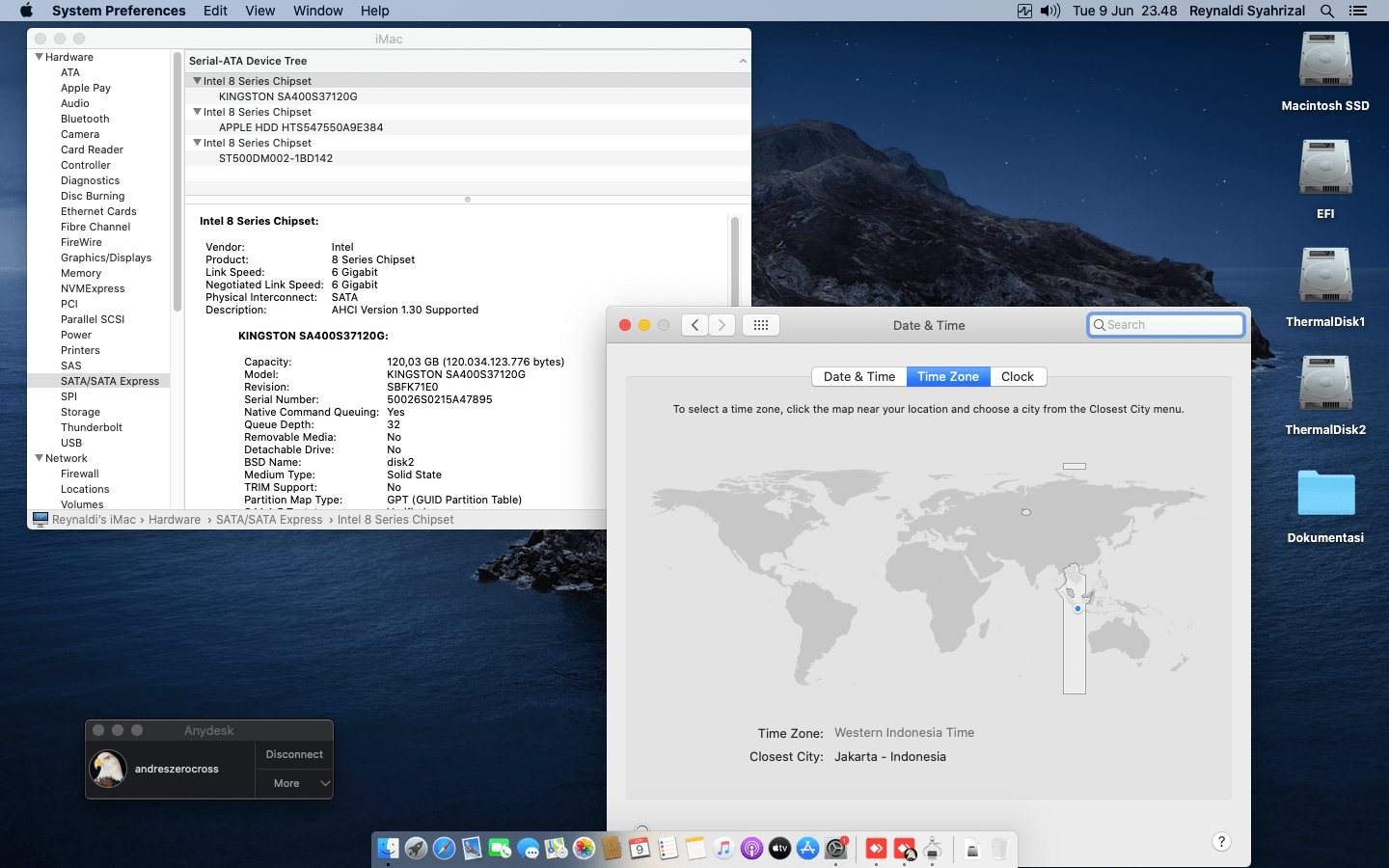The width and height of the screenshot is (1389, 868).
Task: Click the volume icon in menu bar
Action: (x=1050, y=11)
